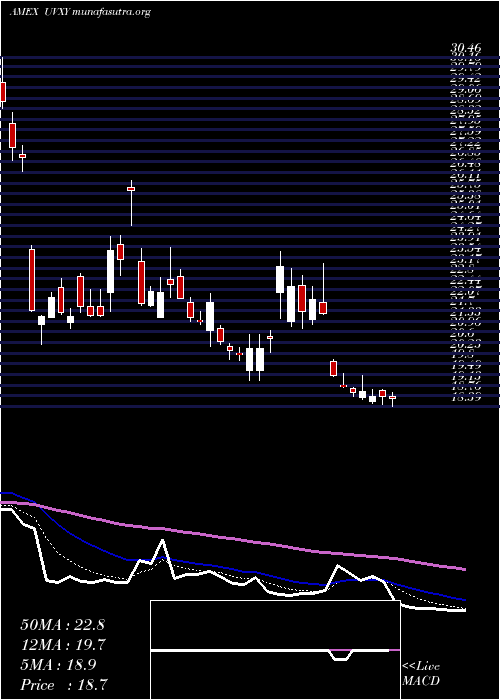Click the 12MA : 19.7 readout
500x700 pixels.
click(62, 645)
